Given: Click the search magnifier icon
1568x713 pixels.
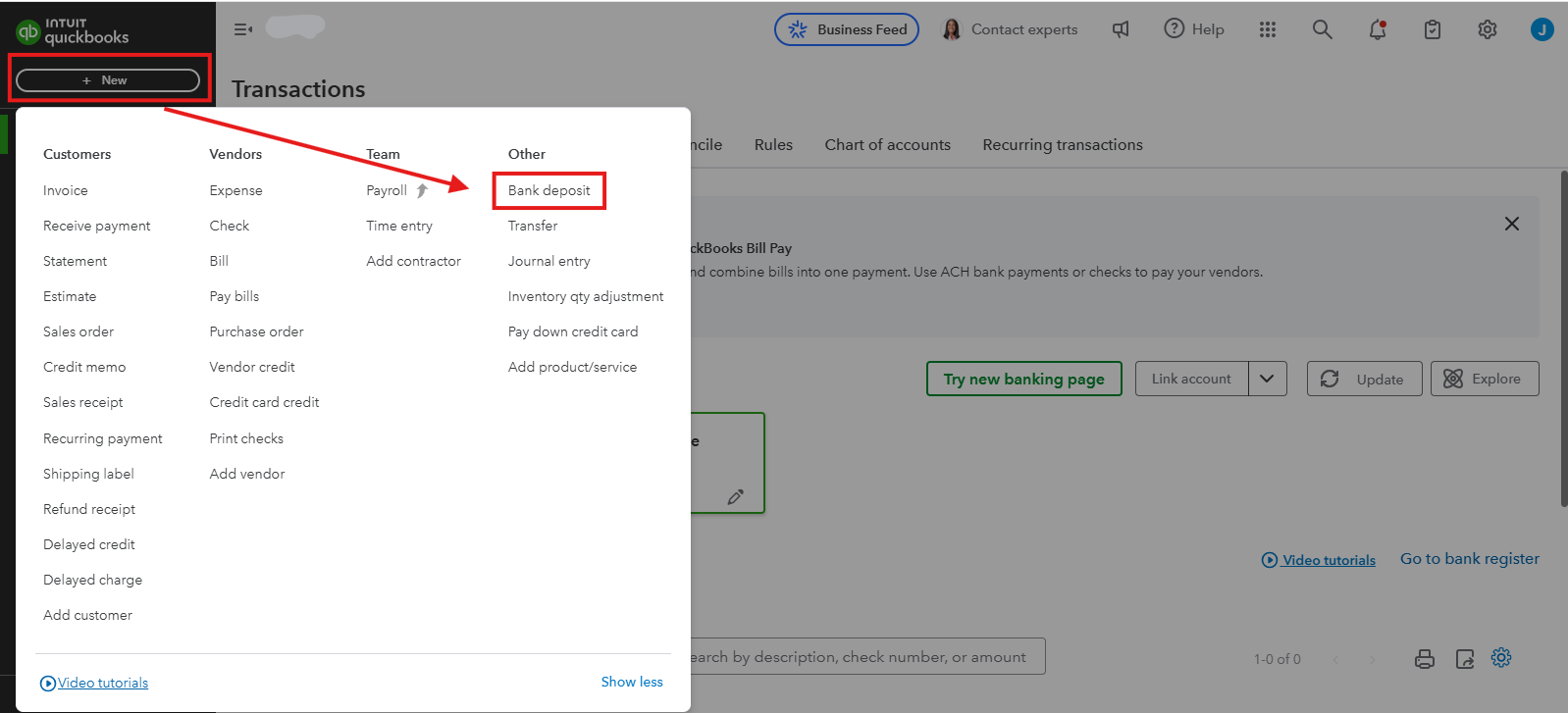Looking at the screenshot, I should click(1323, 29).
